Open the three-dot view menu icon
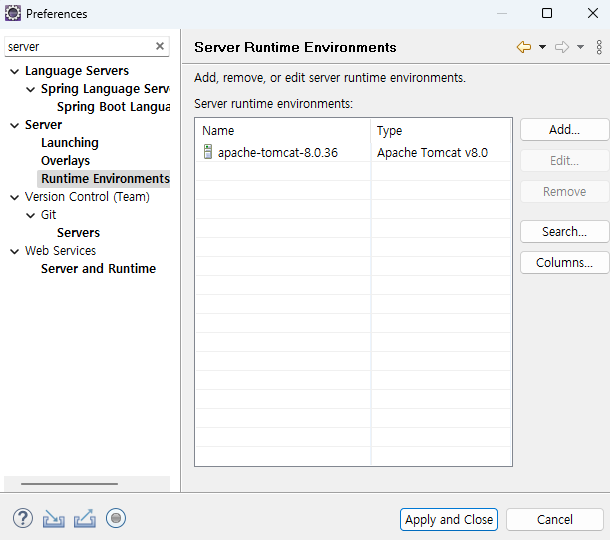Image resolution: width=610 pixels, height=540 pixels. click(599, 47)
